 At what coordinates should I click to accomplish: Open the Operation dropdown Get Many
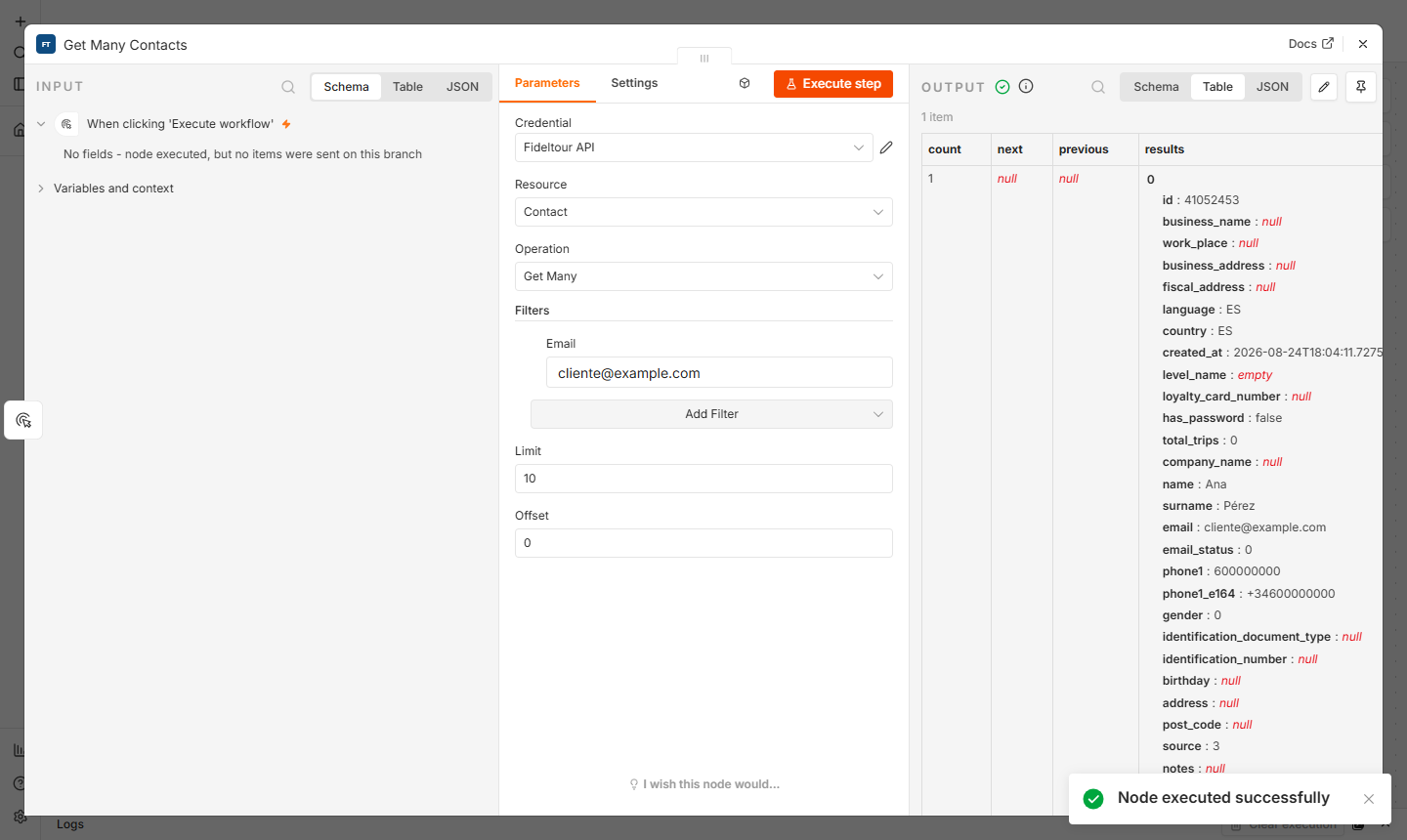click(x=703, y=276)
